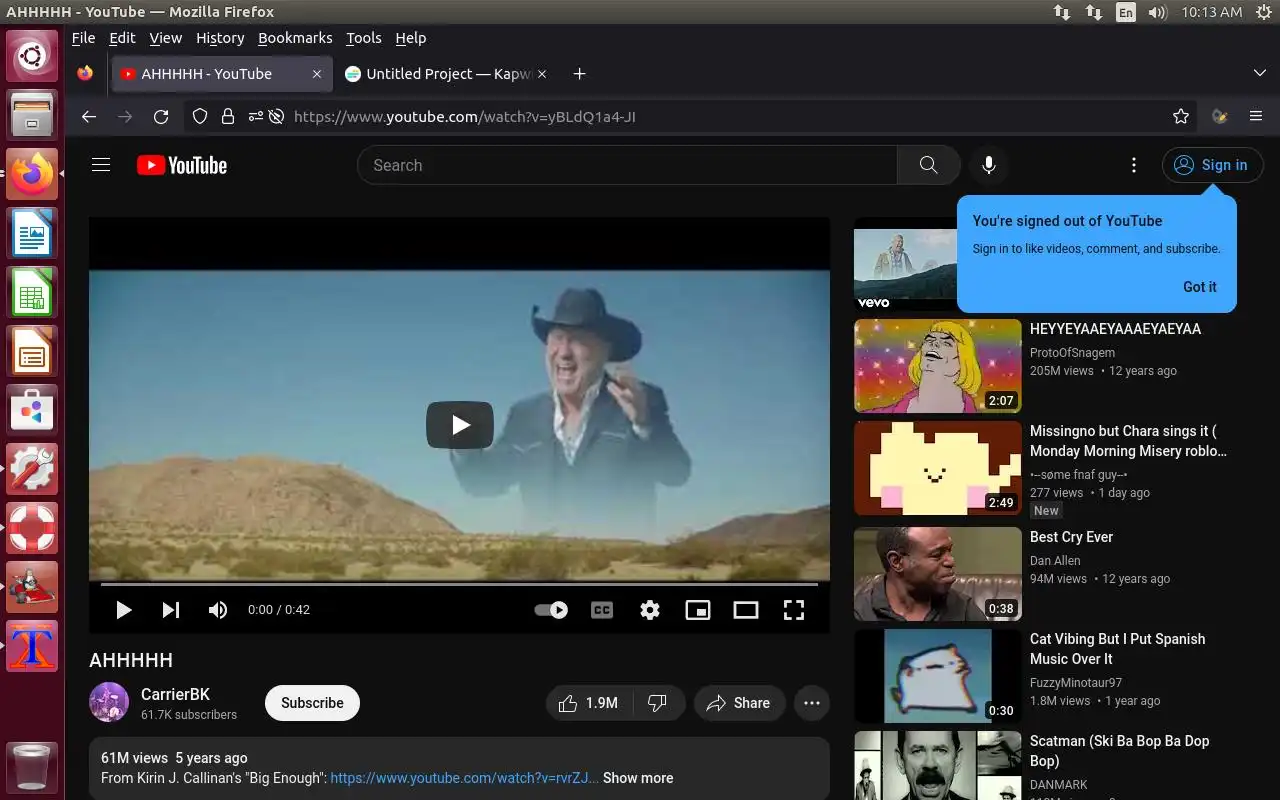
Task: Open Cat Vibing But I Put Spanish Music title
Action: point(1117,649)
